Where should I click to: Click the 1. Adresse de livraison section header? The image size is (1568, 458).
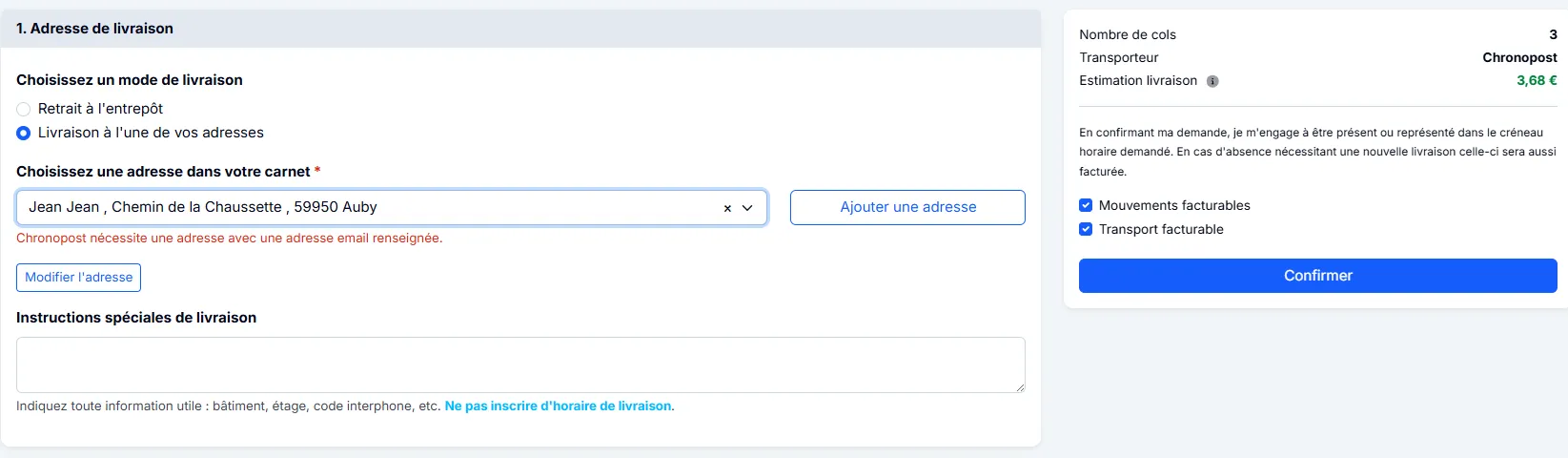click(94, 29)
